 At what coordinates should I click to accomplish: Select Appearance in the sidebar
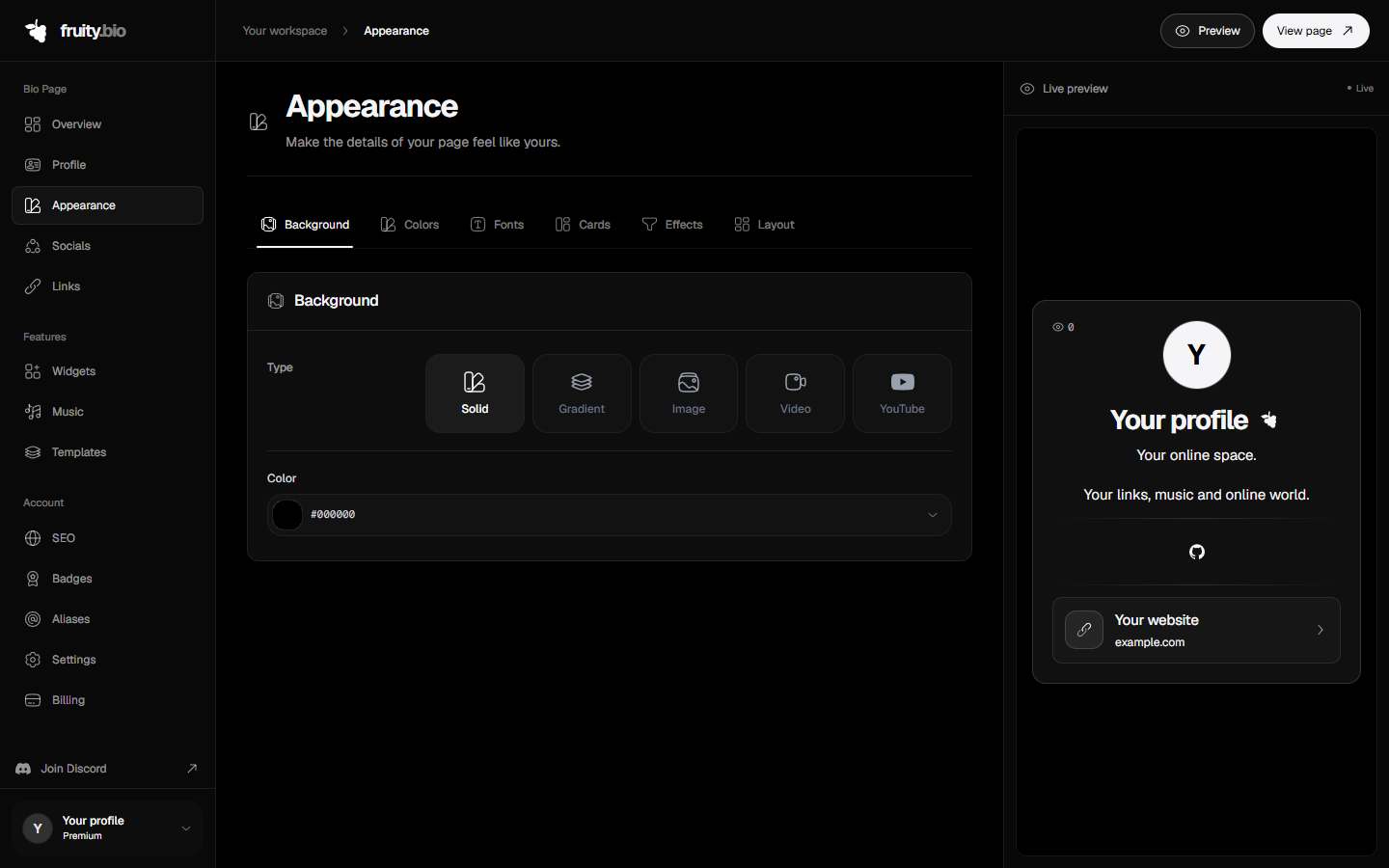click(x=107, y=205)
